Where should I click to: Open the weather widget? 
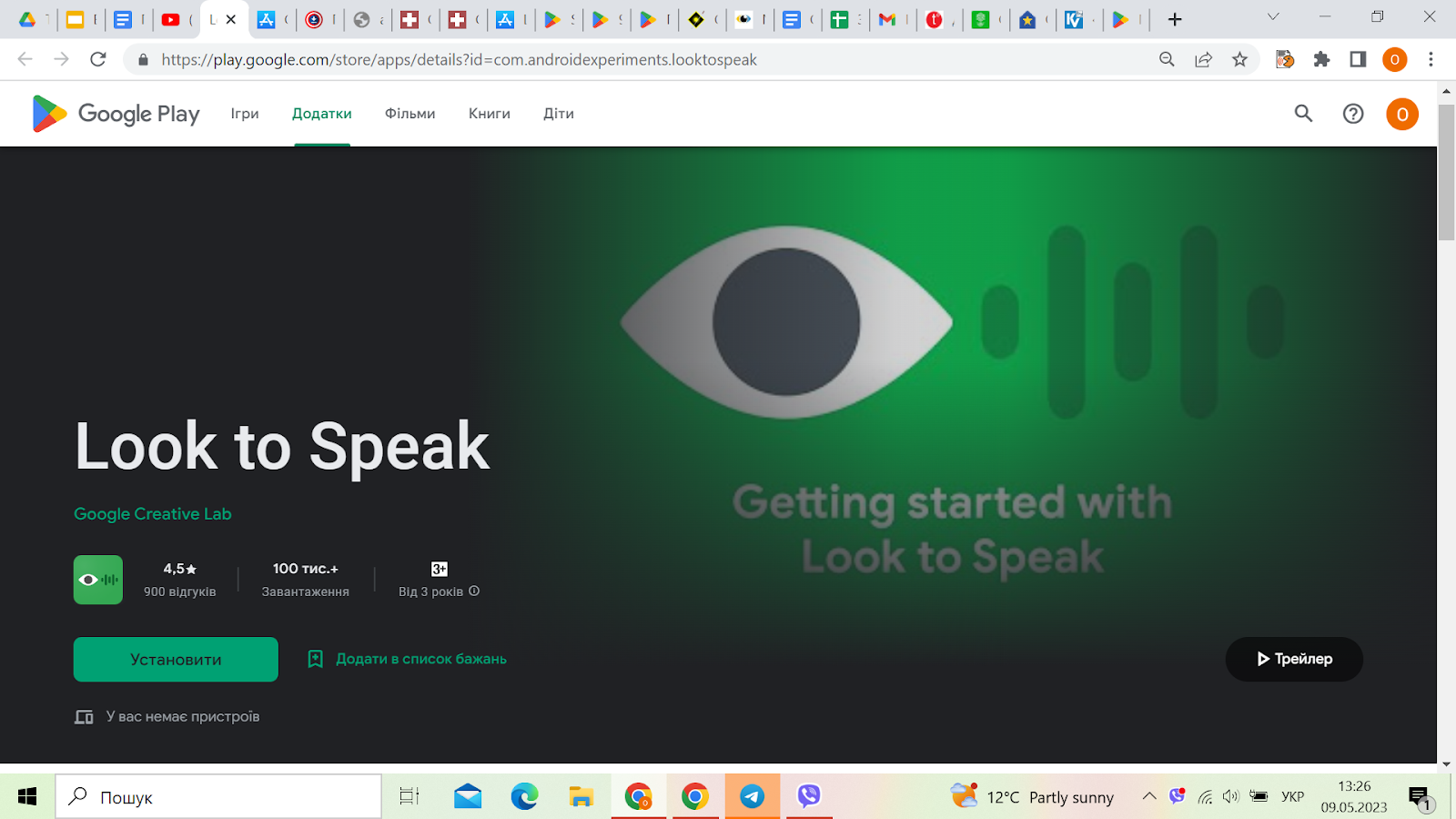pos(1032,797)
